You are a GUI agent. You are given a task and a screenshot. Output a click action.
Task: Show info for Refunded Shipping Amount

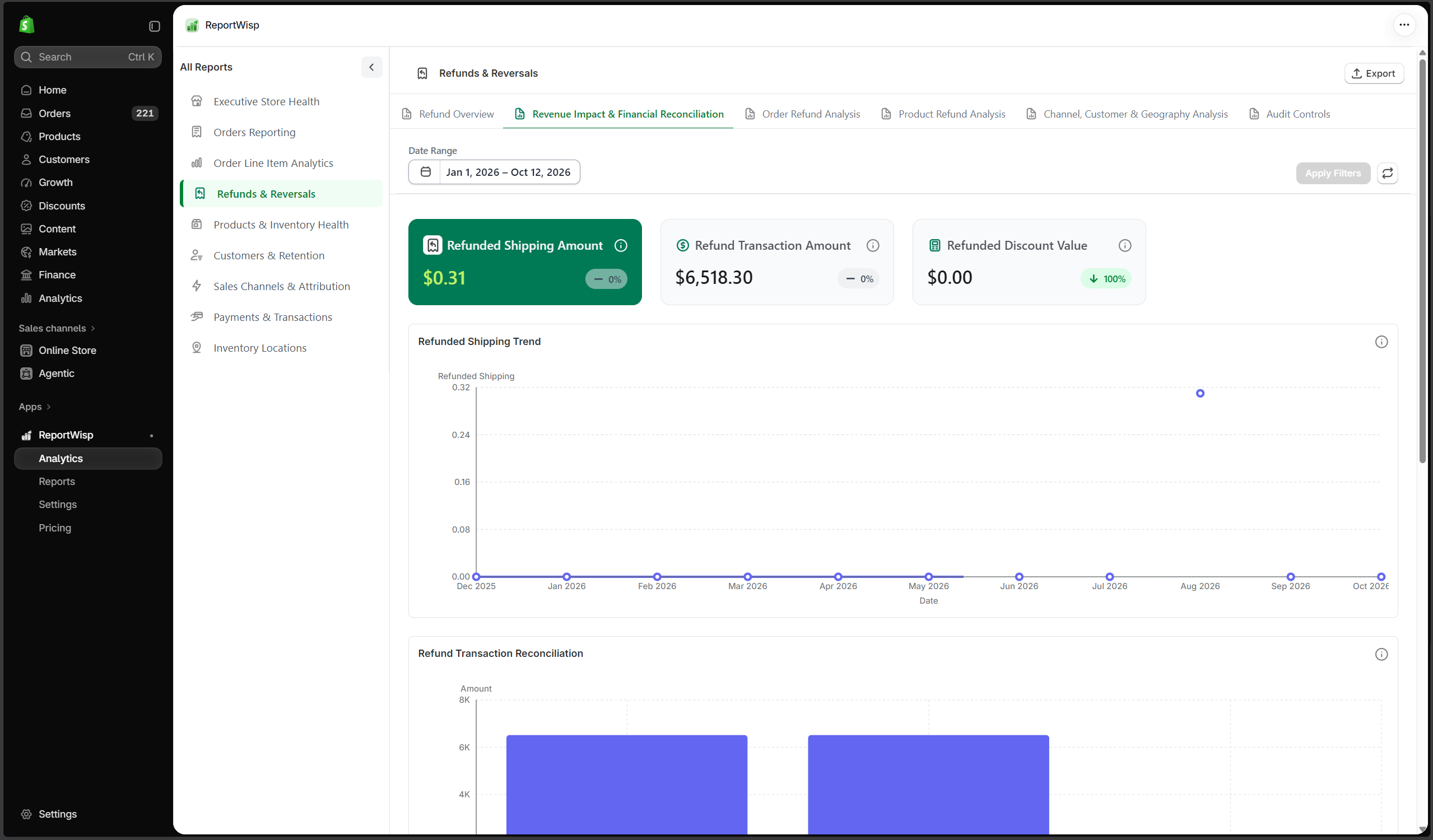point(621,245)
